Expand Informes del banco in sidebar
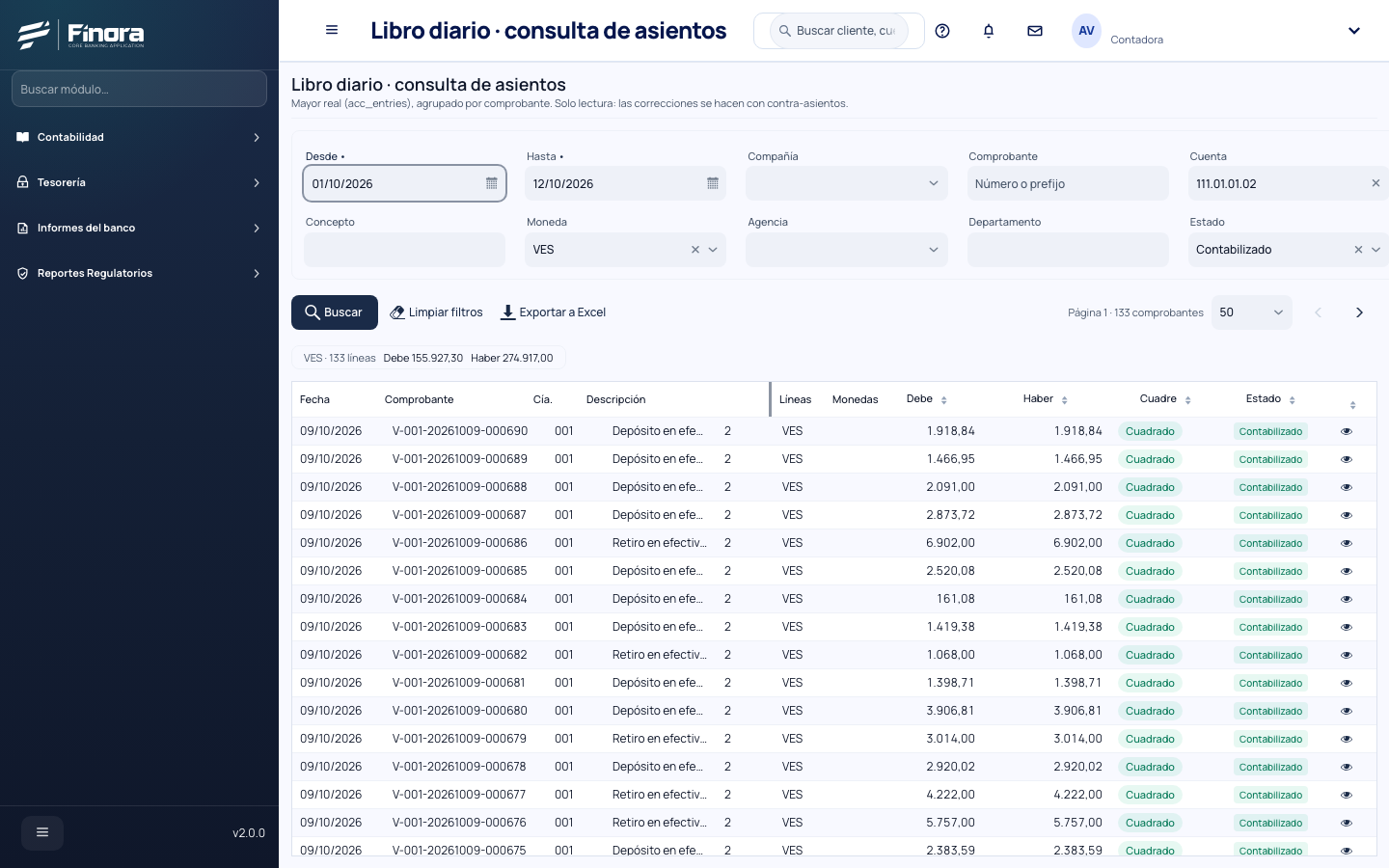The height and width of the screenshot is (868, 1389). 139,228
